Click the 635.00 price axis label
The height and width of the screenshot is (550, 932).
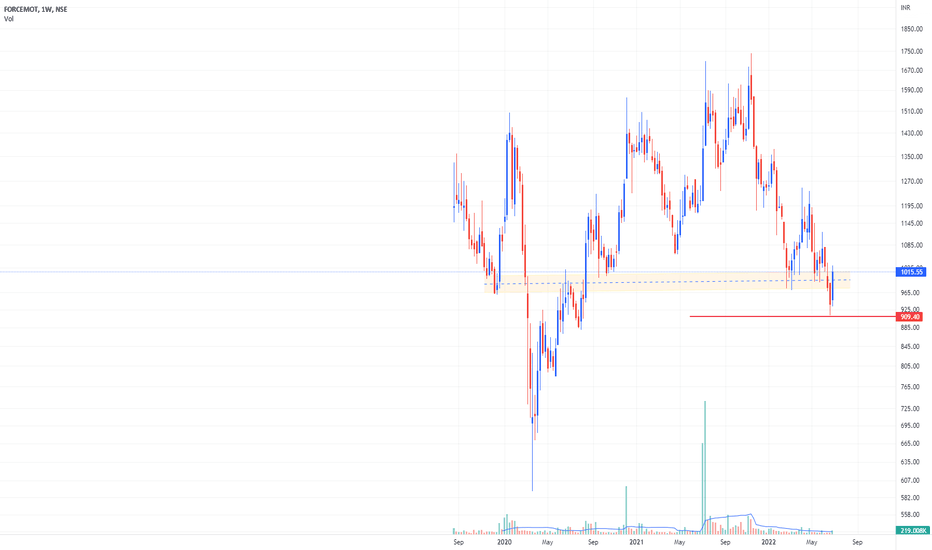pos(910,462)
